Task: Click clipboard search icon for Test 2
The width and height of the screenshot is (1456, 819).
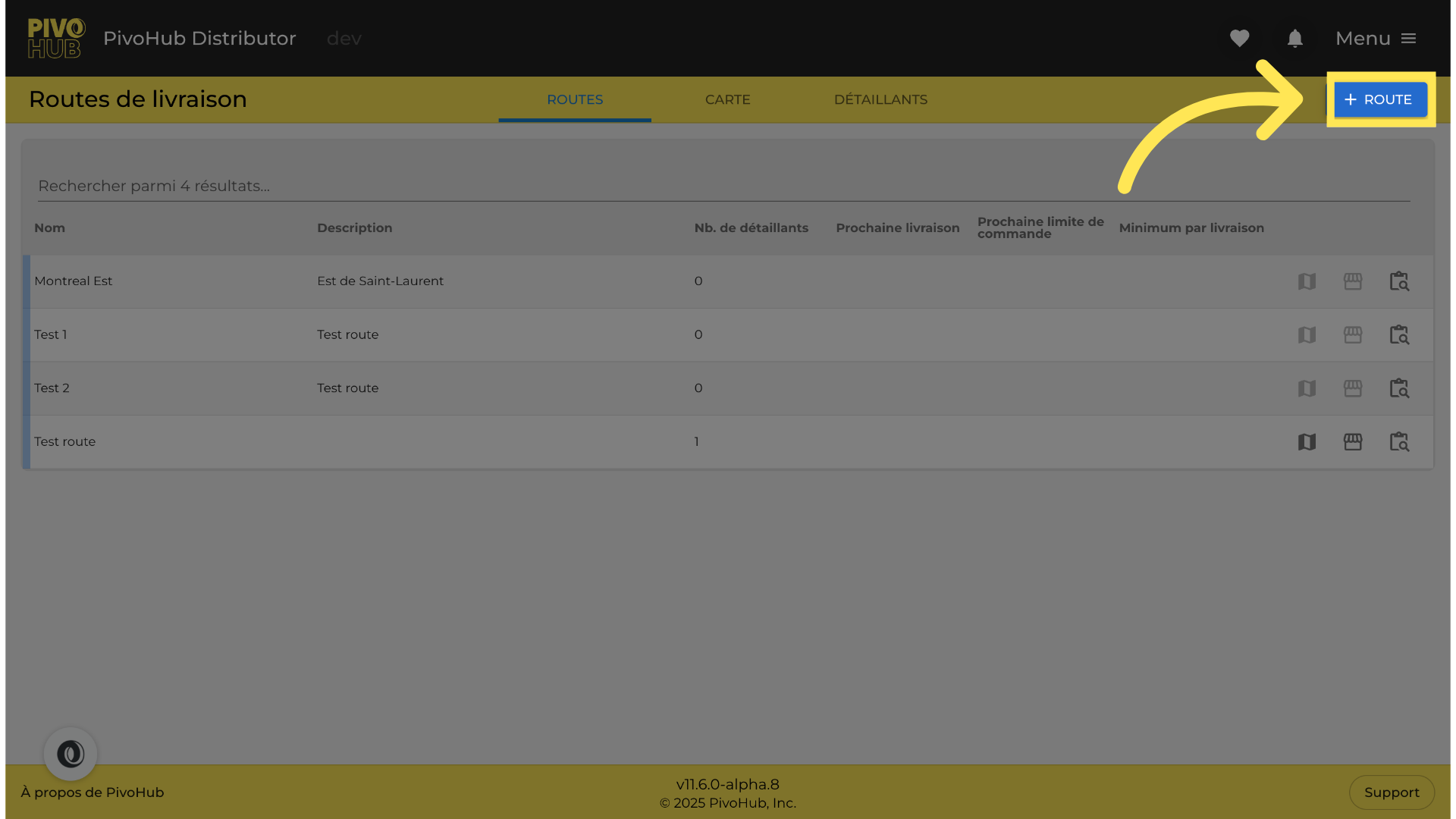Action: point(1399,388)
